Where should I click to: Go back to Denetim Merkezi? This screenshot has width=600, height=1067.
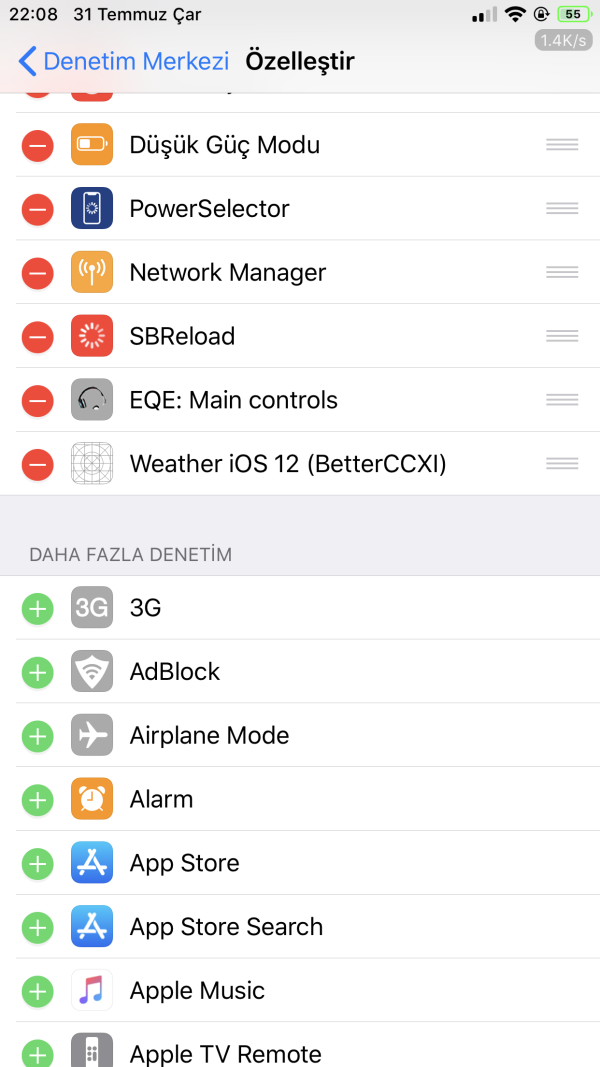tap(124, 61)
